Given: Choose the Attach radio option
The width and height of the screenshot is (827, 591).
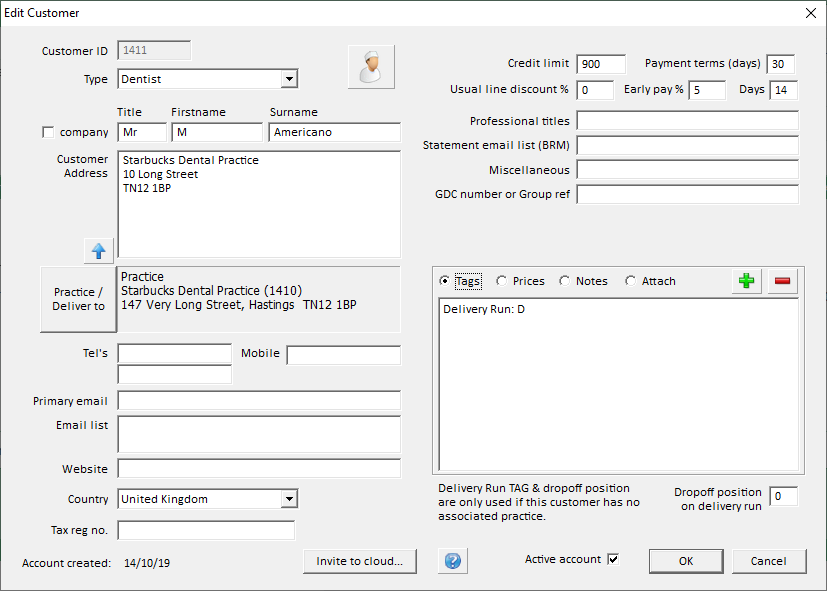Looking at the screenshot, I should coord(631,282).
